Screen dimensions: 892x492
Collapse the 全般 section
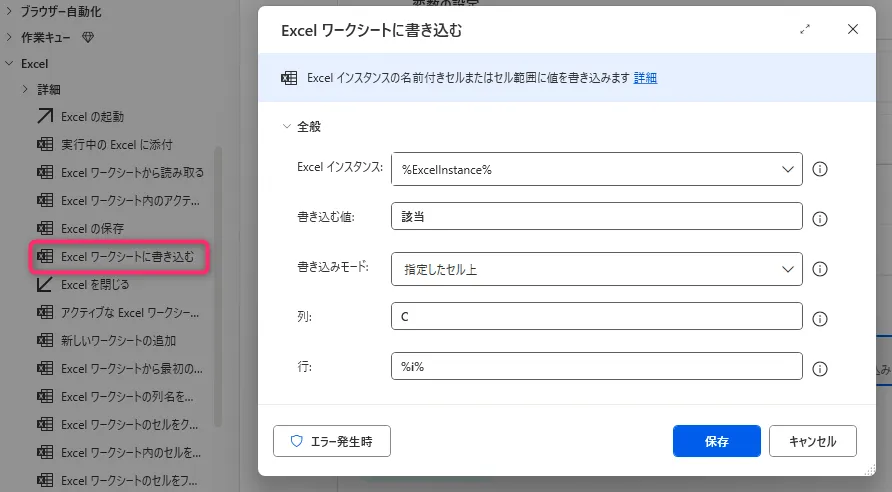[x=286, y=127]
